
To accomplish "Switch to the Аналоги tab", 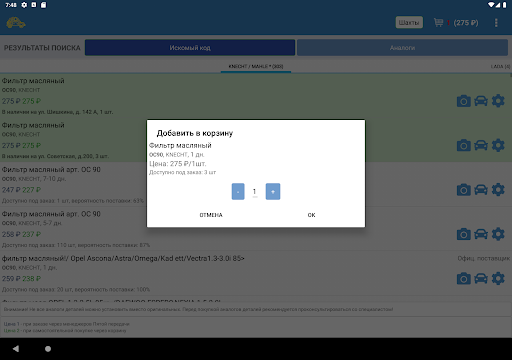I will pos(402,48).
